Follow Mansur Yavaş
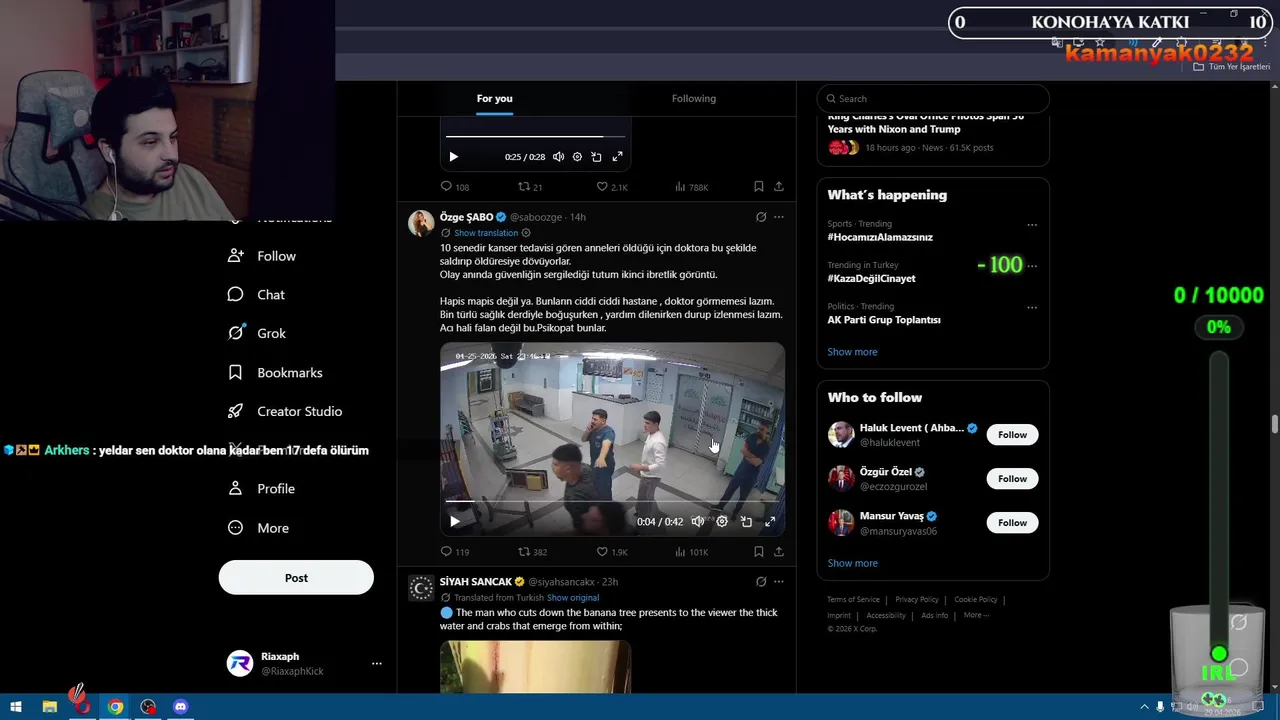This screenshot has height=720, width=1280. pos(1012,523)
